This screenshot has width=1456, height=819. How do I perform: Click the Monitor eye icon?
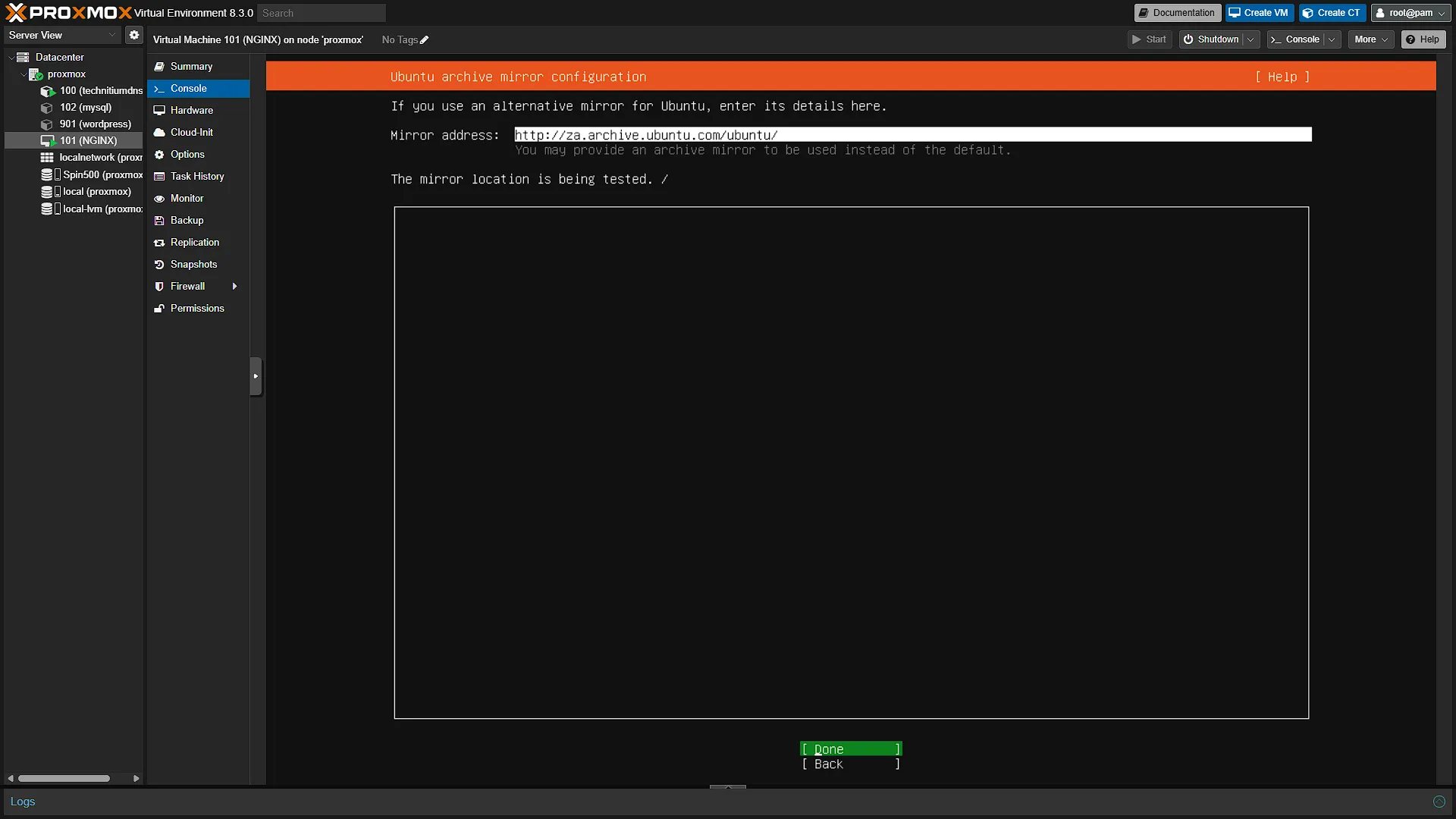159,199
